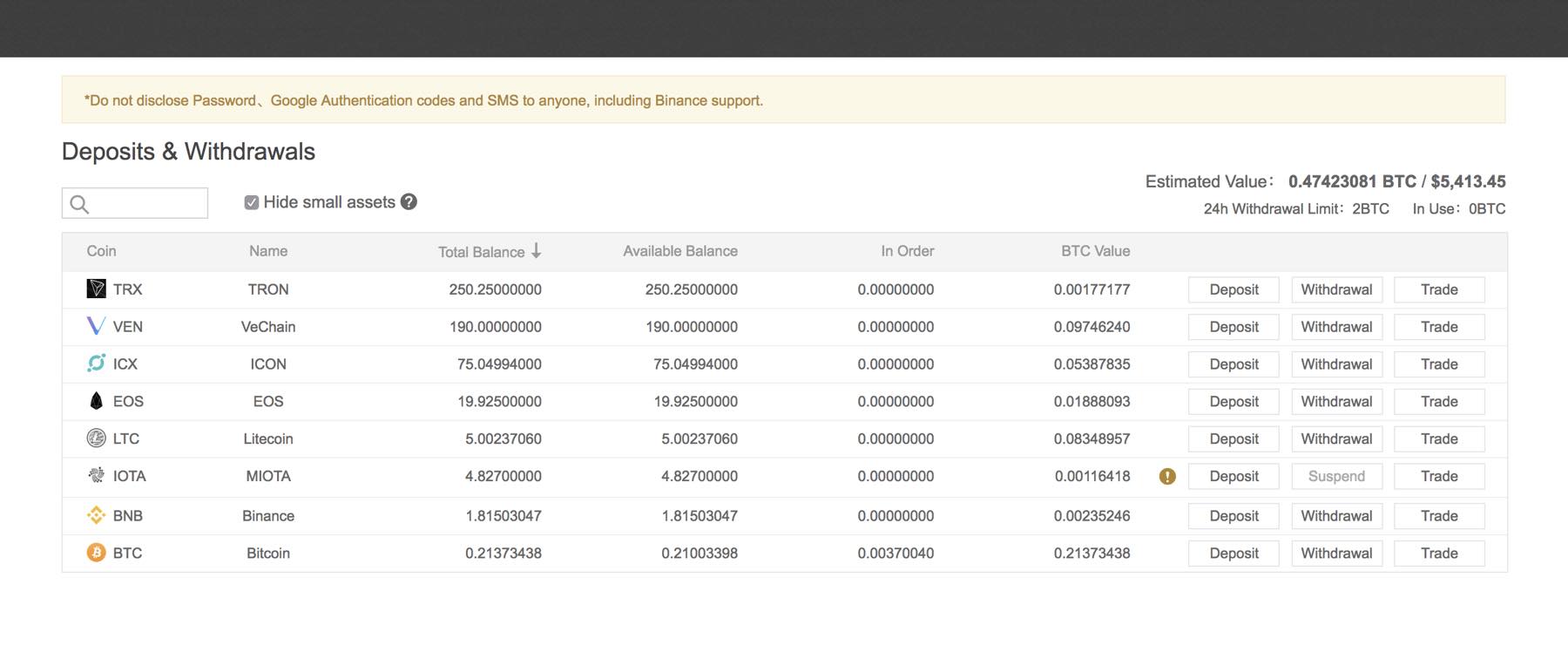Click Trade for EOS
1568x659 pixels.
1439,402
